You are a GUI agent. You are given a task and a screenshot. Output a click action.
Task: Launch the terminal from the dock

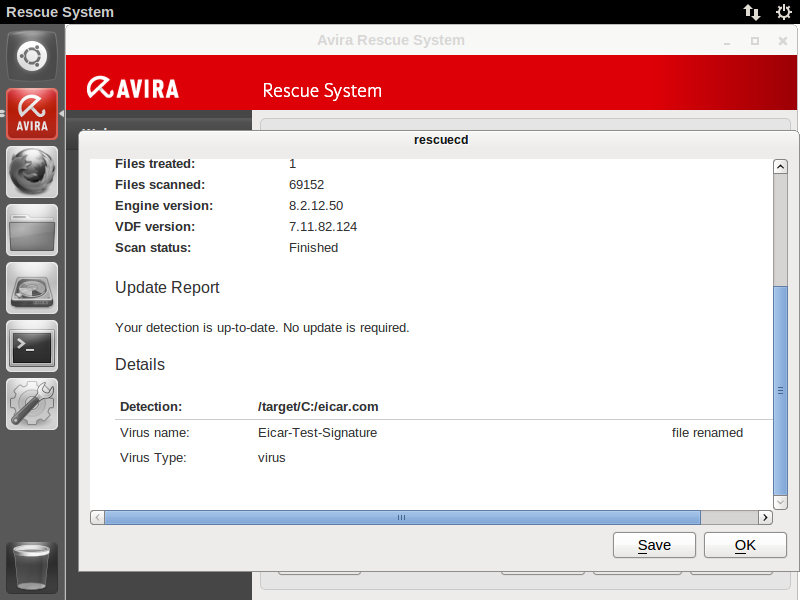[x=32, y=346]
